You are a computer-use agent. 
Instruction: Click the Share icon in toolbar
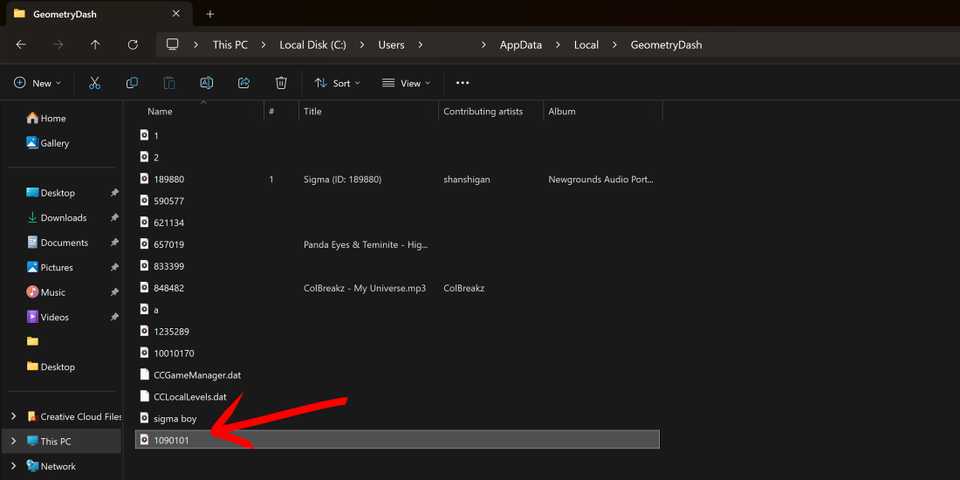pos(244,83)
